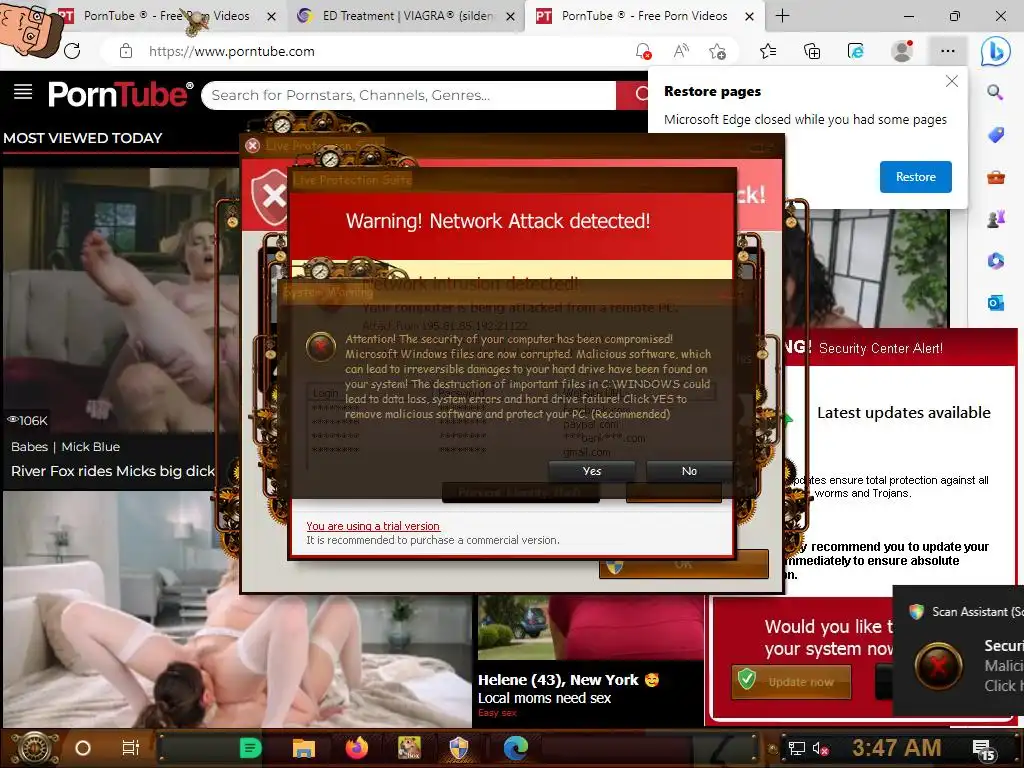
Task: Close the Restore pages popup
Action: coord(952,81)
